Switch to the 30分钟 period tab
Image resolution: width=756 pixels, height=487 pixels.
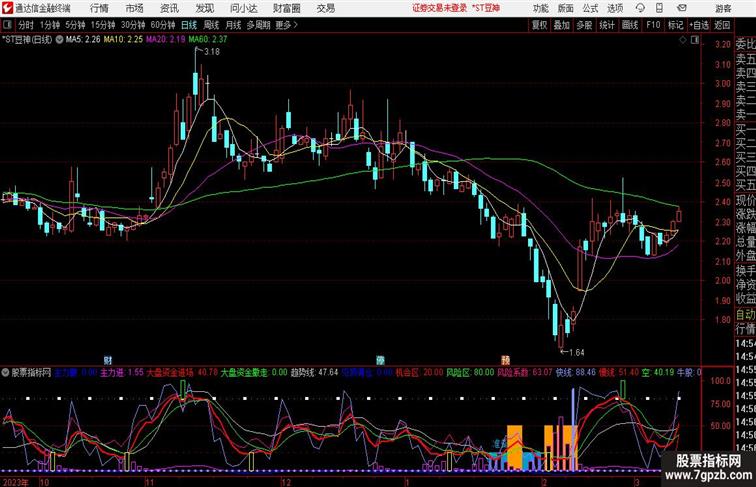point(133,25)
